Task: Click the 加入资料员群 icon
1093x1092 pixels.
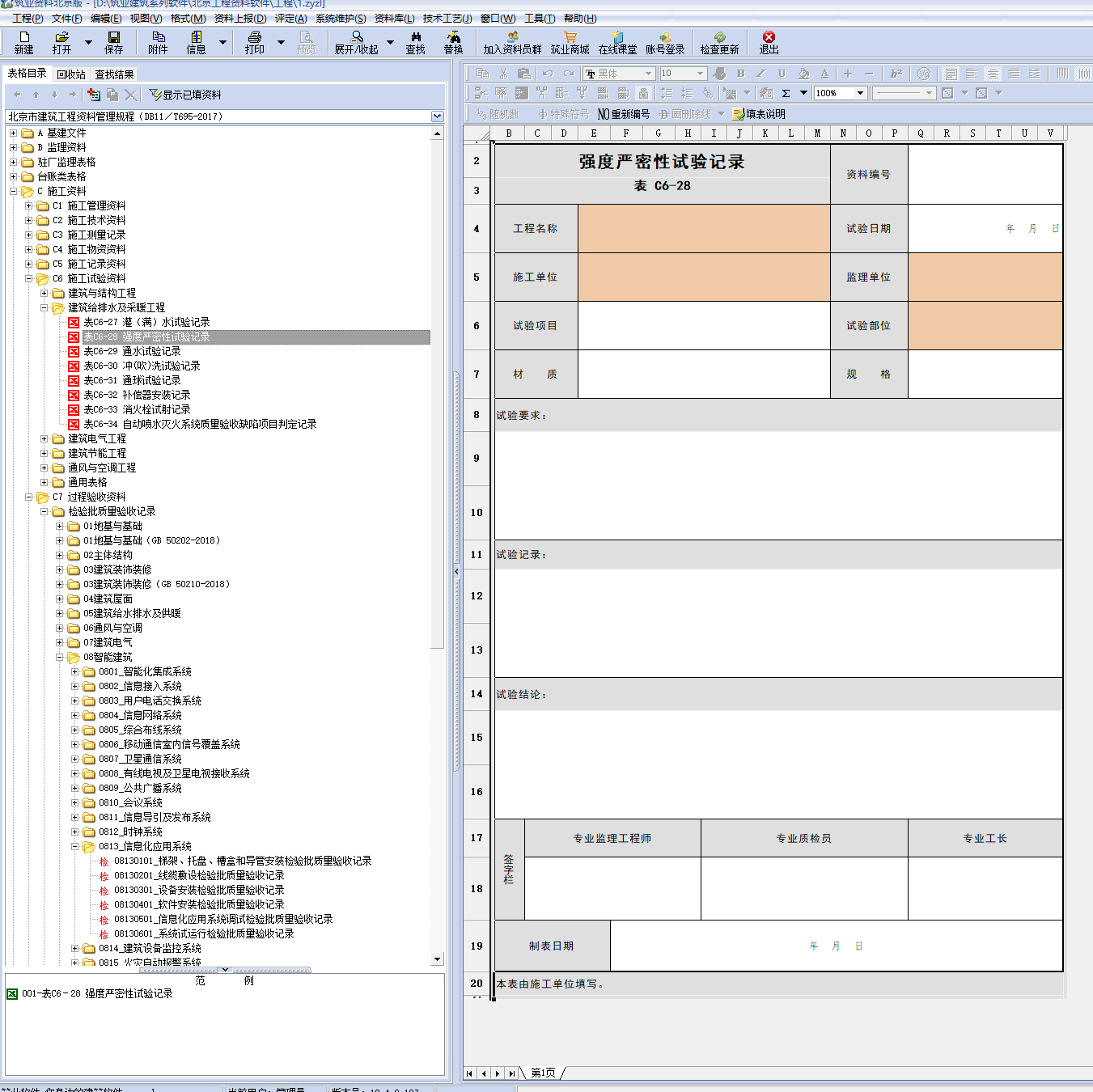Action: [x=513, y=37]
